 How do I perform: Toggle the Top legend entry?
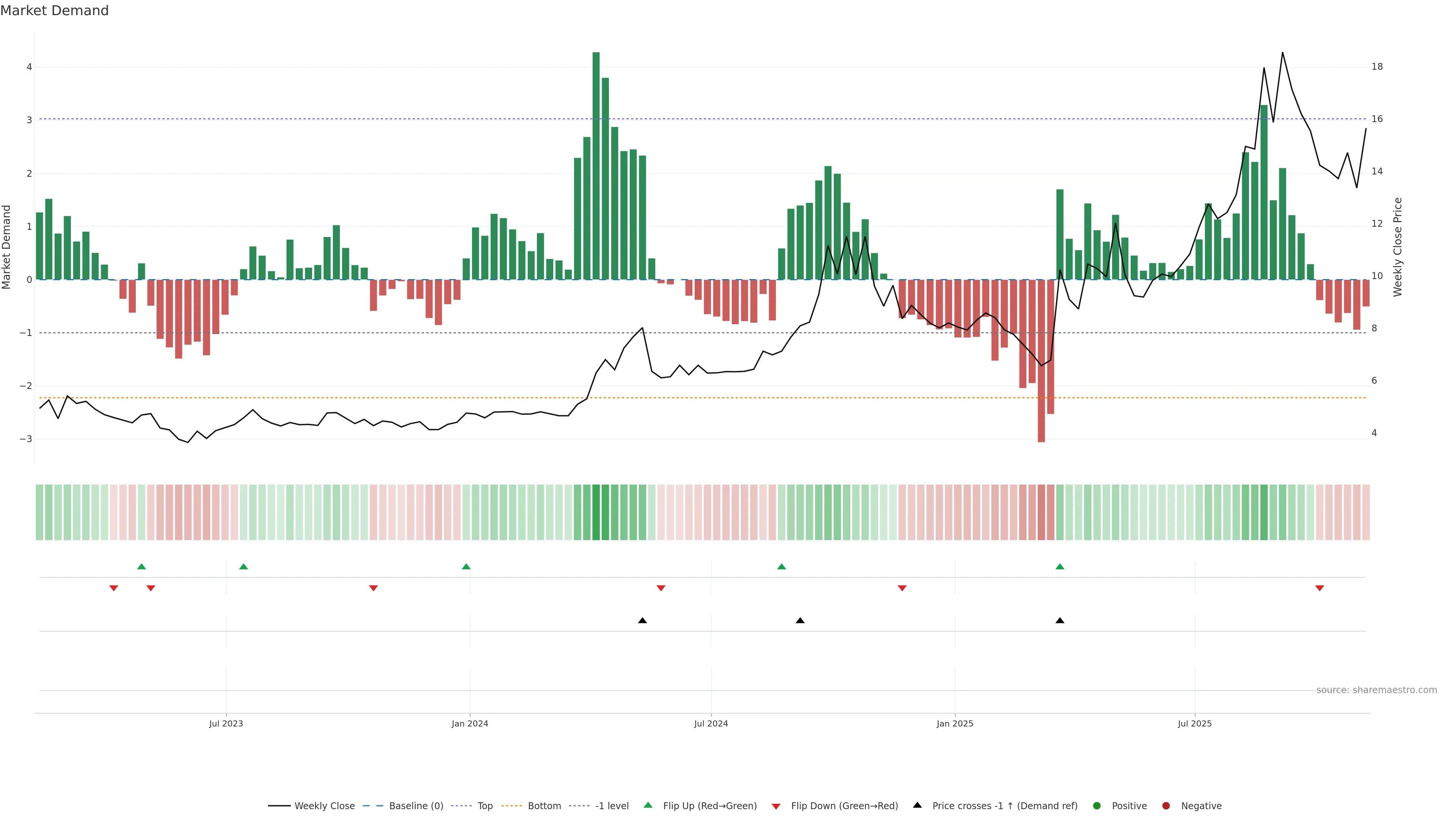[x=485, y=805]
